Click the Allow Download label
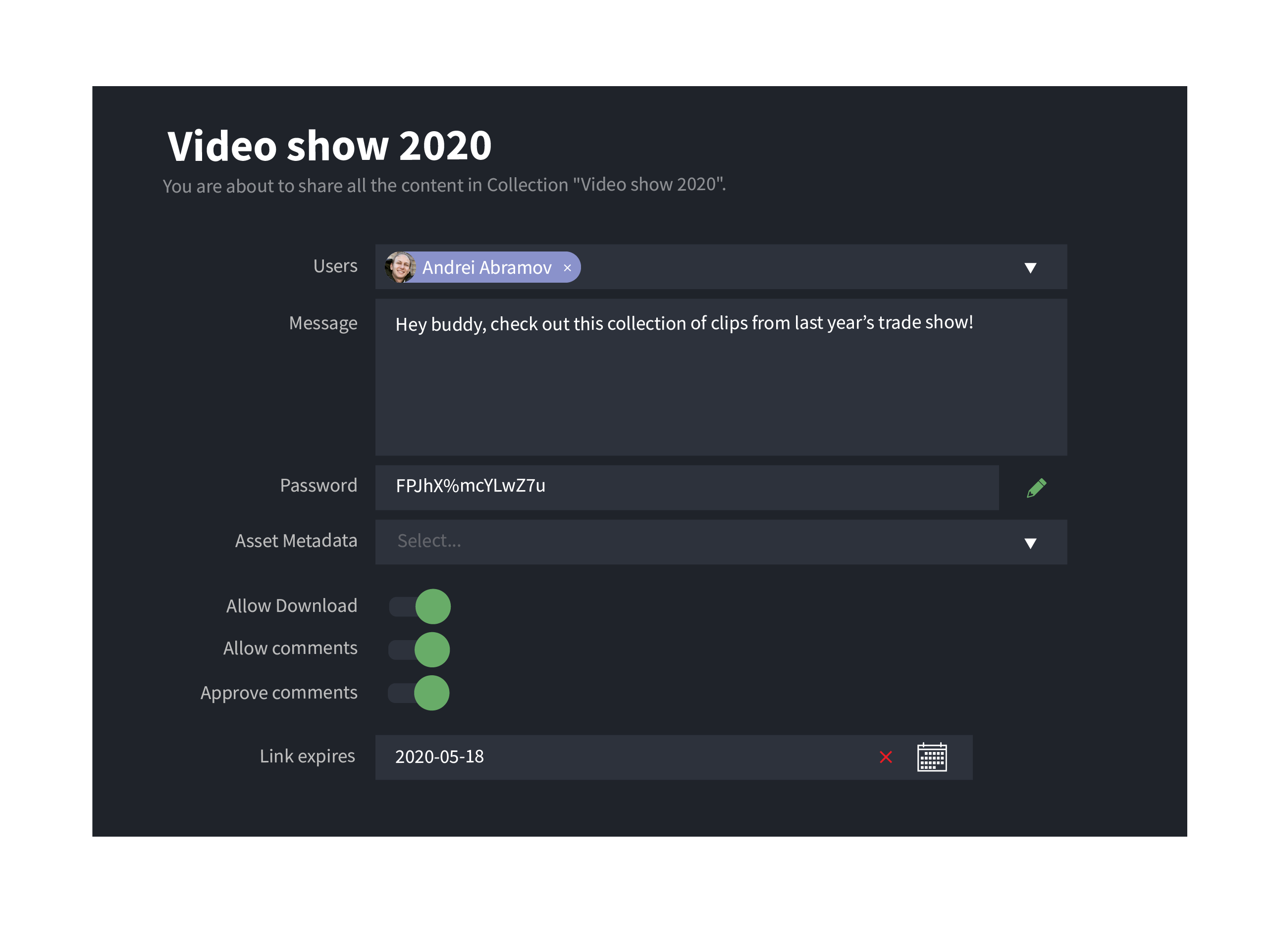This screenshot has width=1270, height=952. pos(291,606)
